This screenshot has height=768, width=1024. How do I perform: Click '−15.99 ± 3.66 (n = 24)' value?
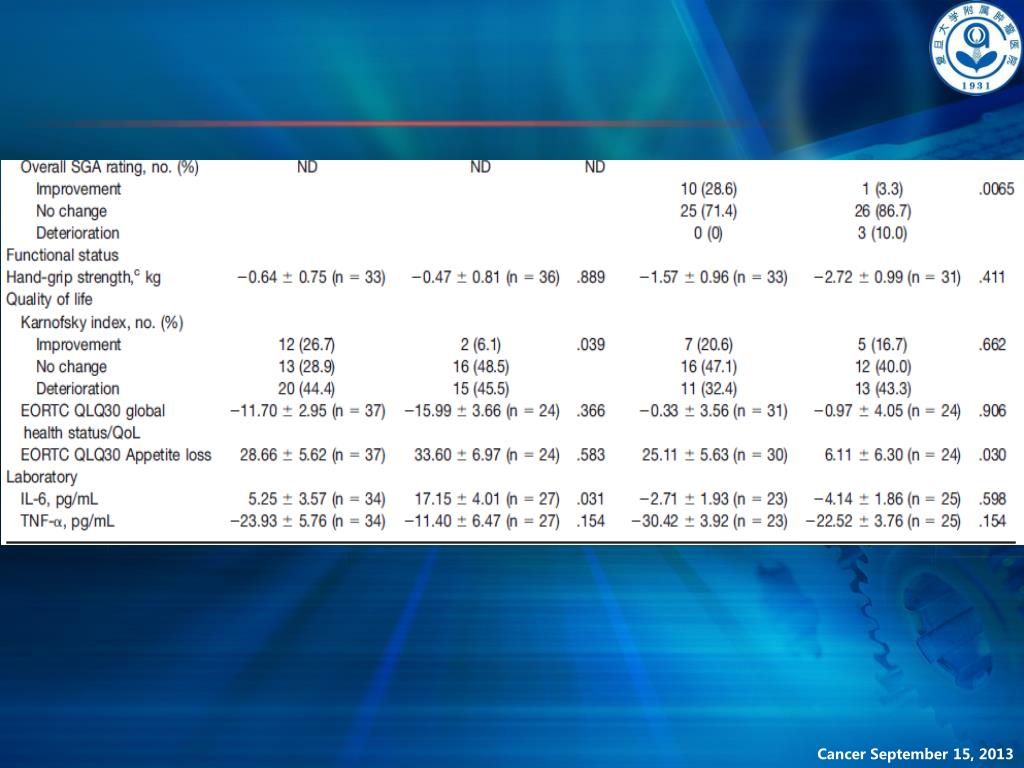point(482,411)
